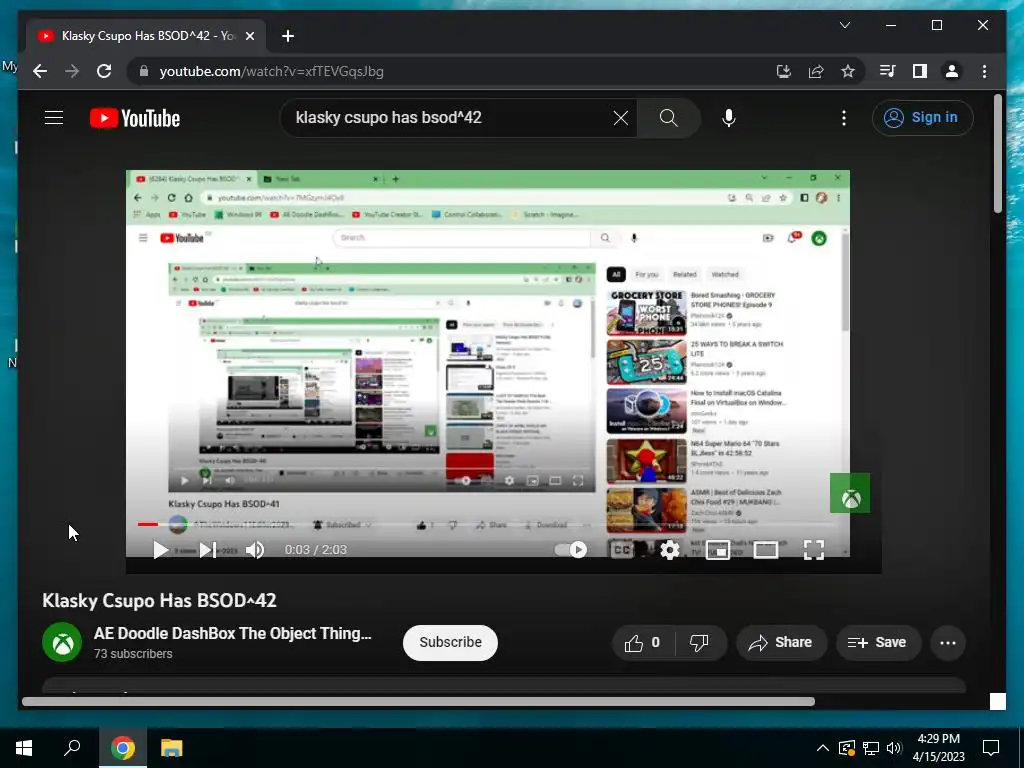Click the Chrome taskbar icon

click(123, 748)
